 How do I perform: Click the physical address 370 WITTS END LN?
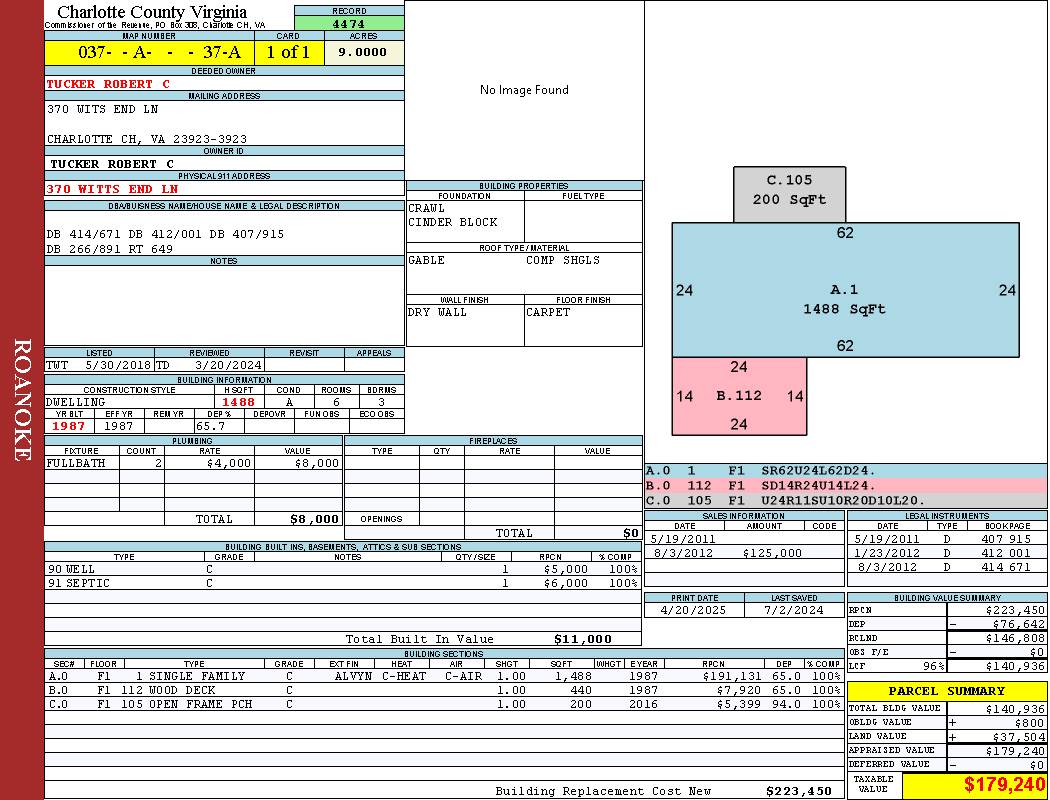click(x=112, y=188)
